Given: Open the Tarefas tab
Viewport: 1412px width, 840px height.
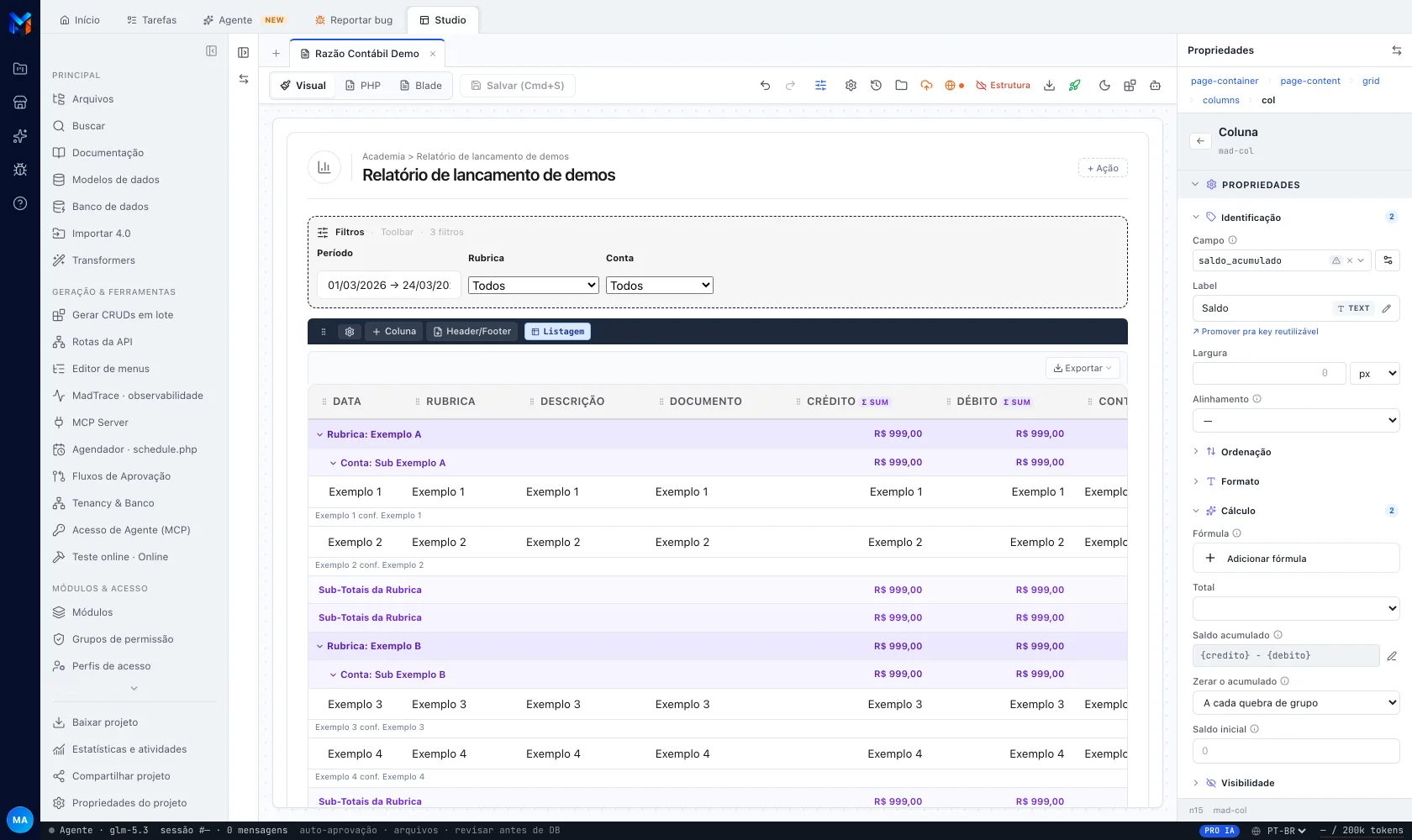Looking at the screenshot, I should (152, 20).
